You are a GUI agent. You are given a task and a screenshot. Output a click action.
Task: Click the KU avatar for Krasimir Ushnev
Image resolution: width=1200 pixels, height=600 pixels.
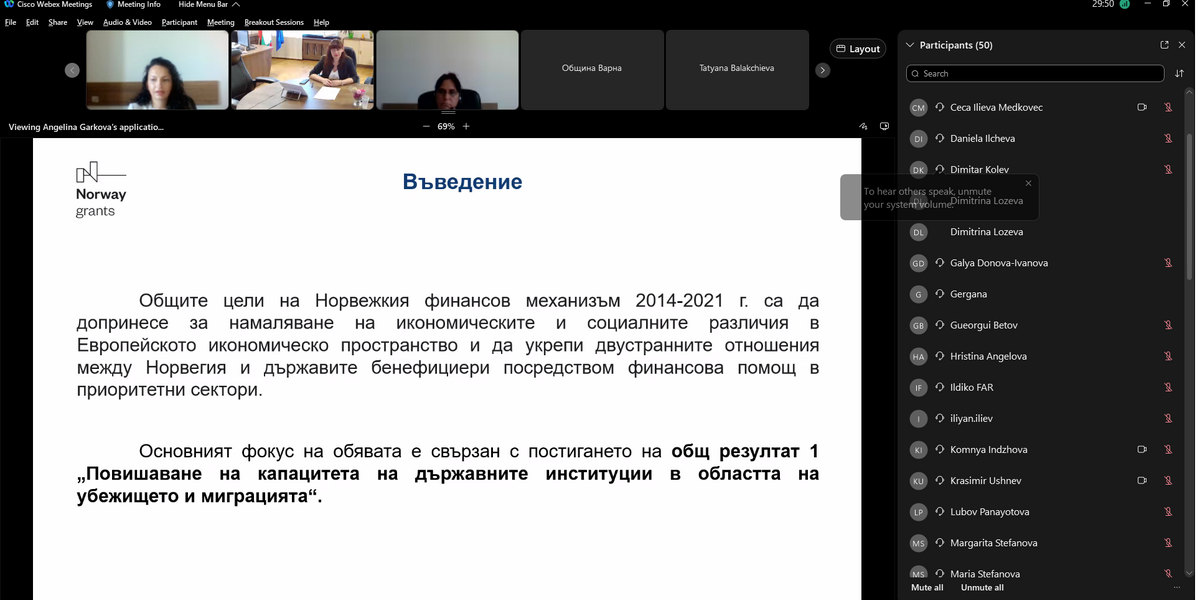click(919, 480)
